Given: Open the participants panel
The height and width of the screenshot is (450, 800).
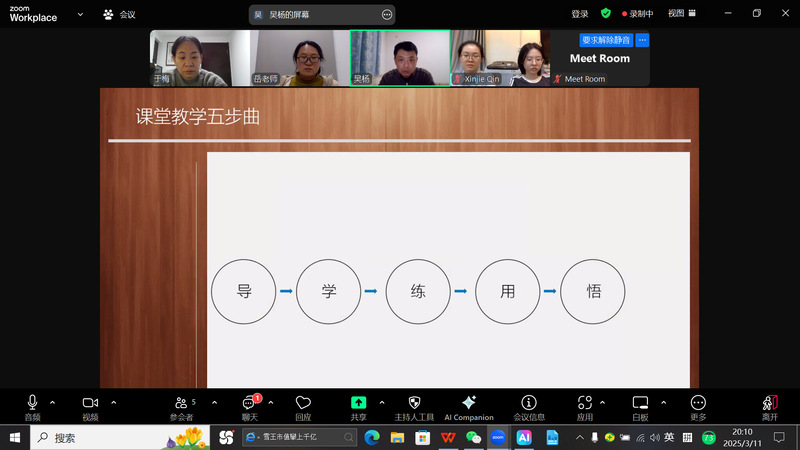Looking at the screenshot, I should 181,403.
